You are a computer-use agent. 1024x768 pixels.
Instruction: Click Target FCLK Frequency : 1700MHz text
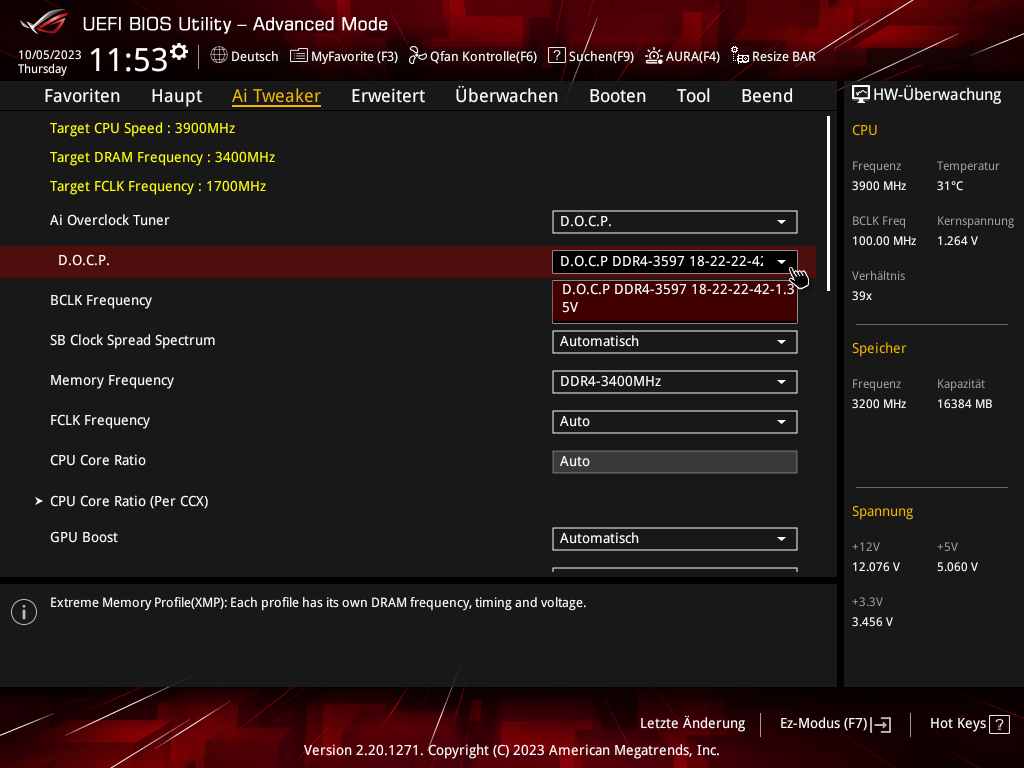tap(158, 186)
